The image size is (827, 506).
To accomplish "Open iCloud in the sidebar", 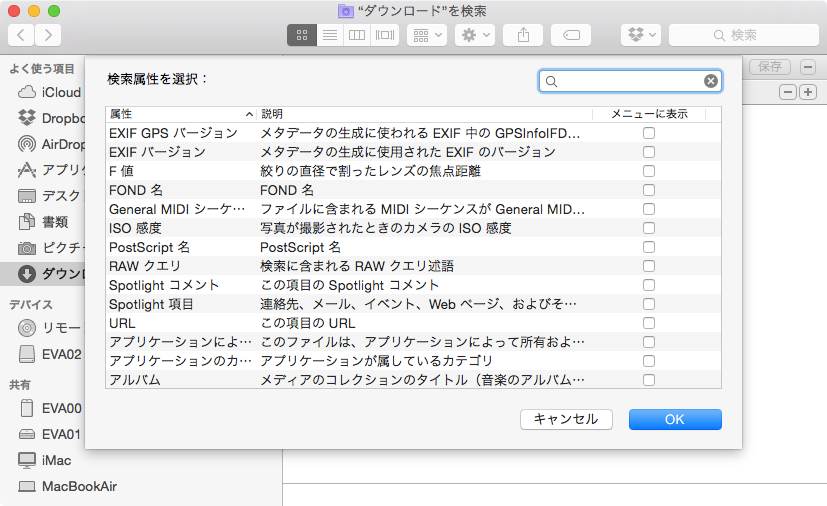I will (50, 92).
